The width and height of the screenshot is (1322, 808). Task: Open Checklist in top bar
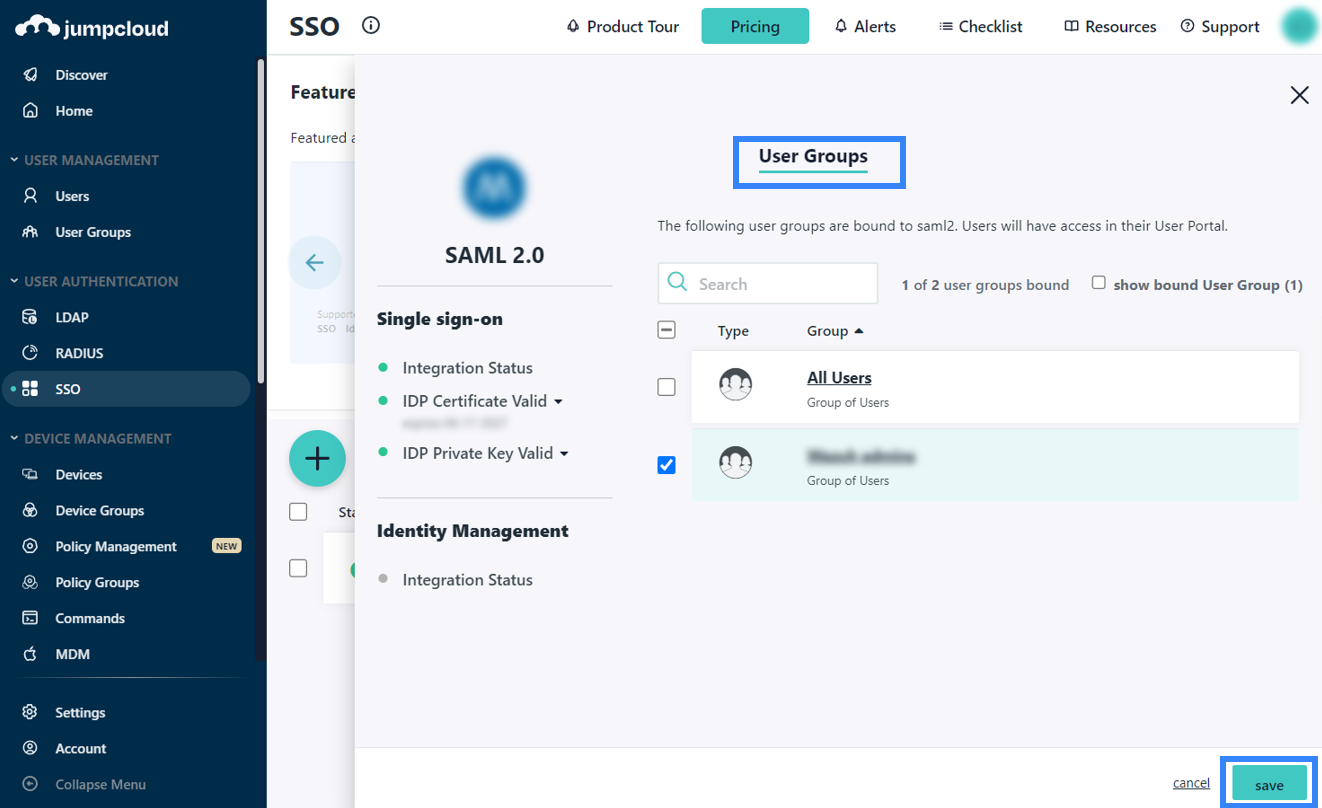[981, 26]
